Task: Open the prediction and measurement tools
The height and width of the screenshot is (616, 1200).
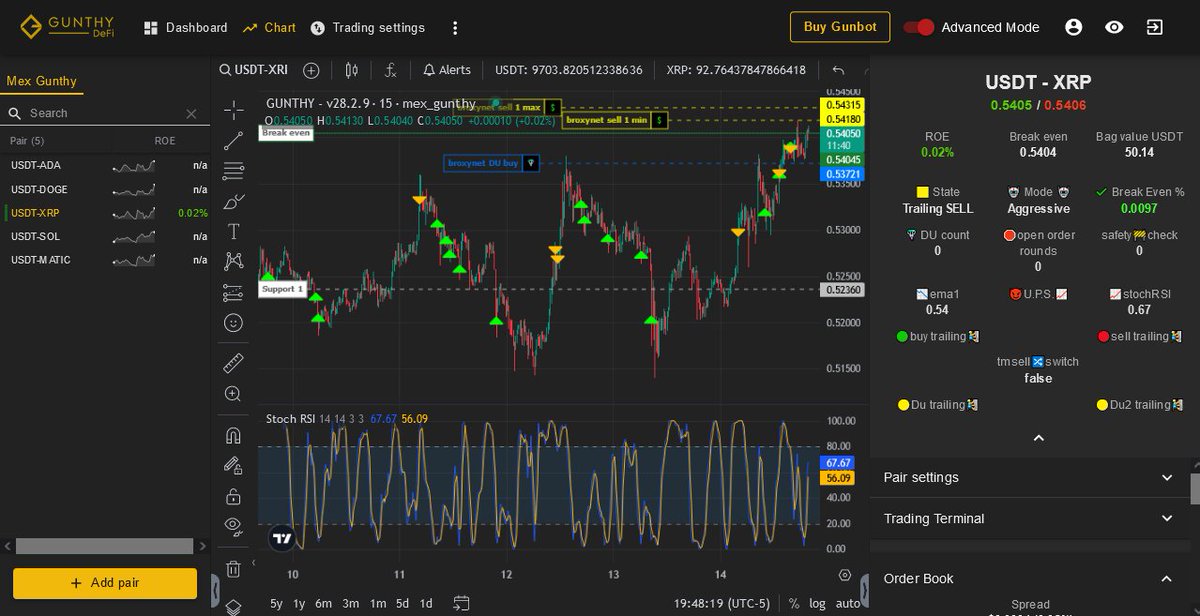Action: pyautogui.click(x=233, y=293)
